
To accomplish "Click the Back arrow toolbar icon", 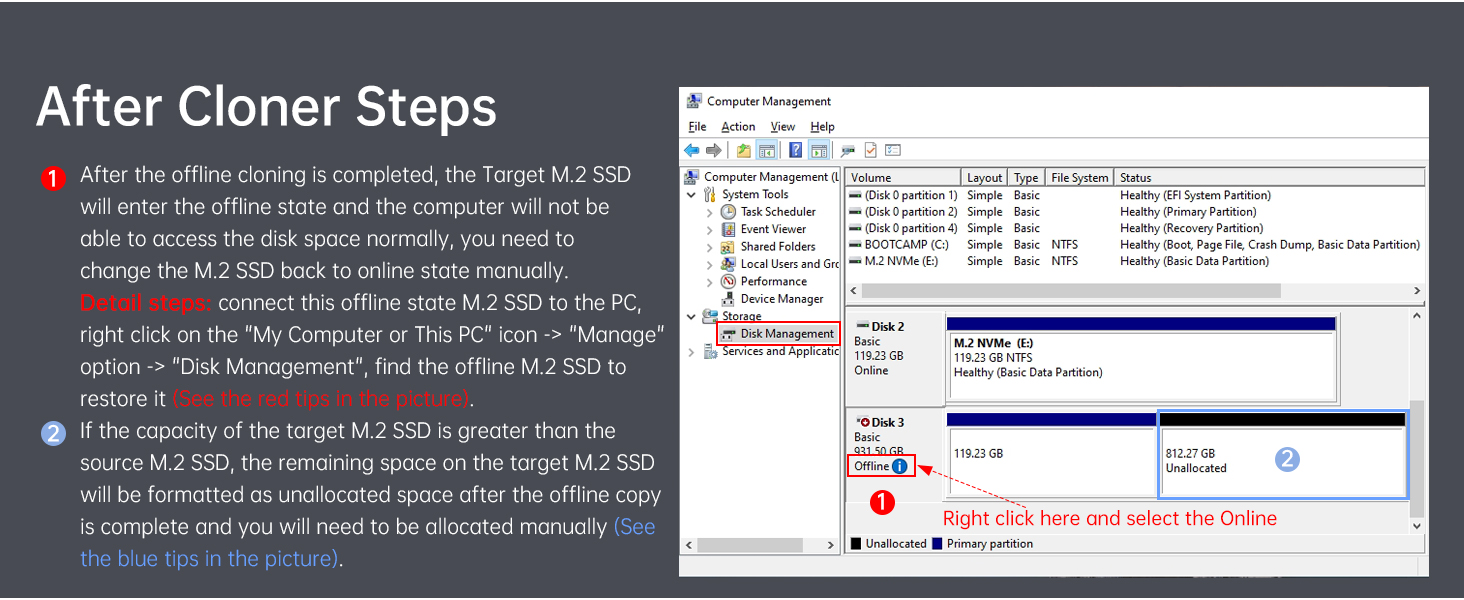I will tap(692, 150).
